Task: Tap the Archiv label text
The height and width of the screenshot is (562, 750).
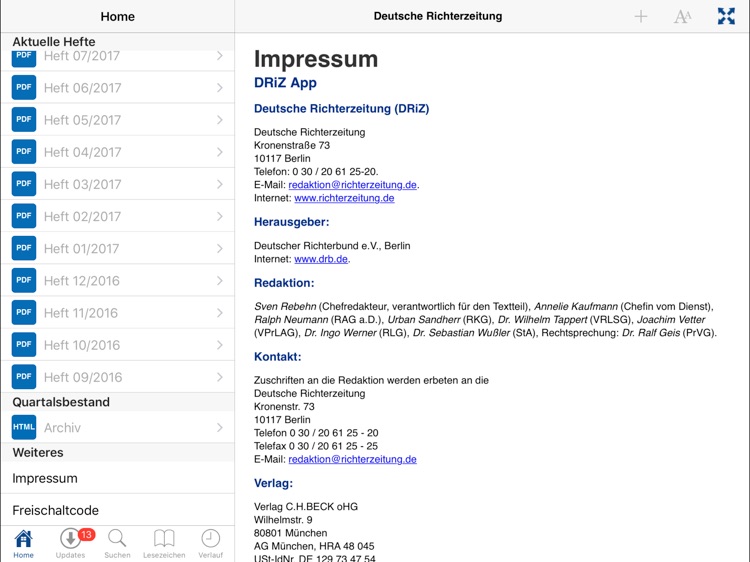Action: 62,428
